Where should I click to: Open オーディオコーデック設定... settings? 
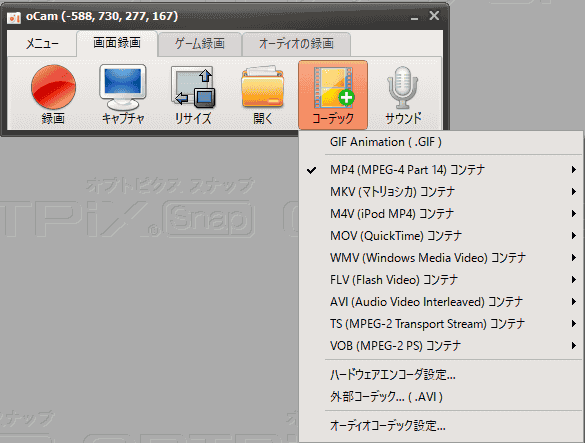tap(441, 425)
